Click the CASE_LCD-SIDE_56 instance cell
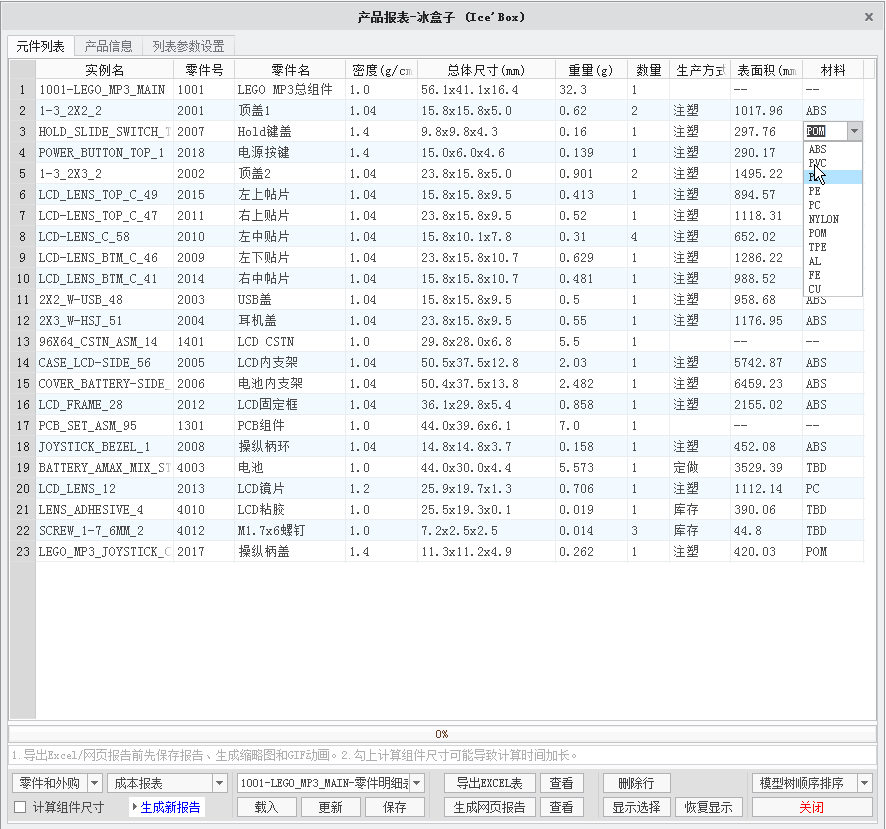The height and width of the screenshot is (829, 886). click(x=105, y=362)
